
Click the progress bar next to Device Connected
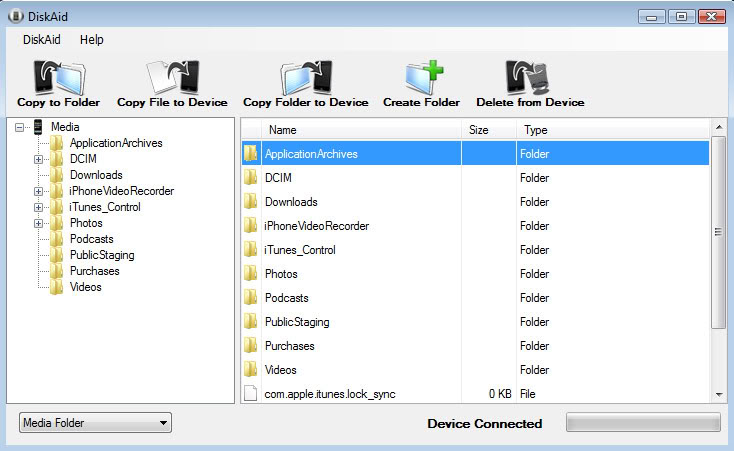[x=643, y=422]
